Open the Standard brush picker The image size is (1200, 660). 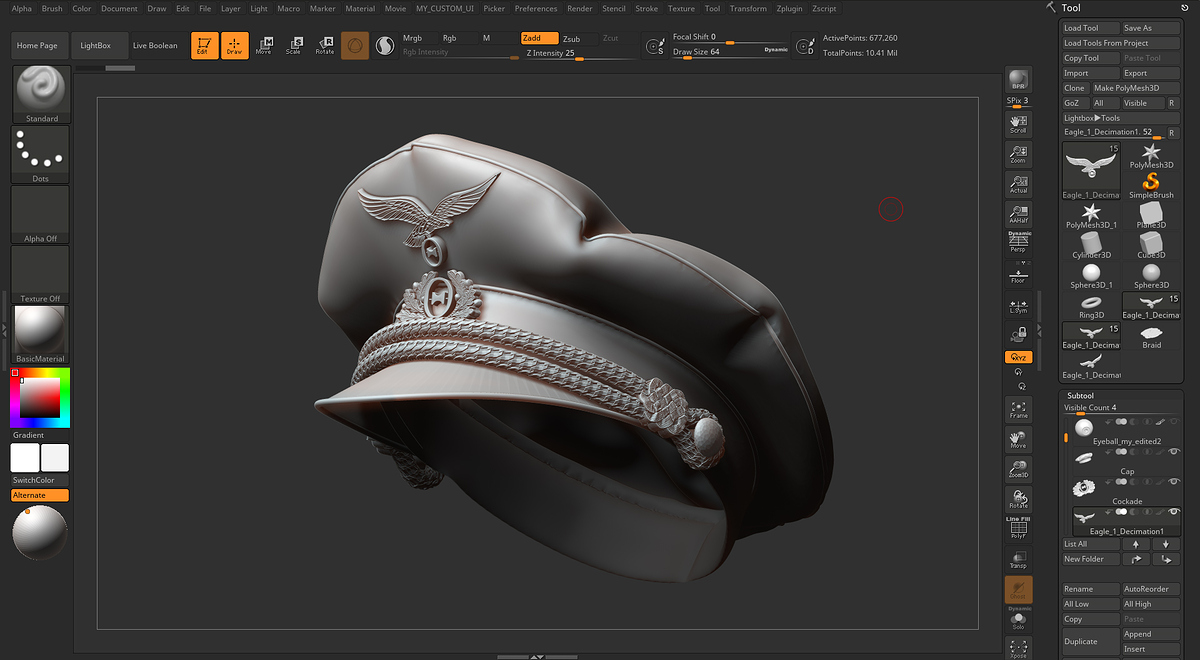click(41, 95)
